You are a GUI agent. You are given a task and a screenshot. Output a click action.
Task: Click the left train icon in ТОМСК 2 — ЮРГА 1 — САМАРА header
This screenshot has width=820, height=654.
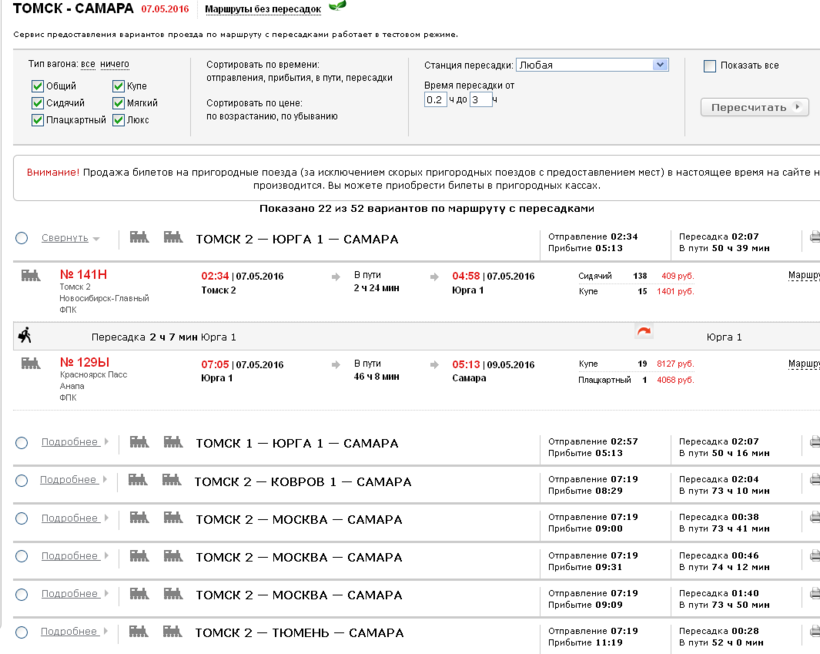coord(139,237)
